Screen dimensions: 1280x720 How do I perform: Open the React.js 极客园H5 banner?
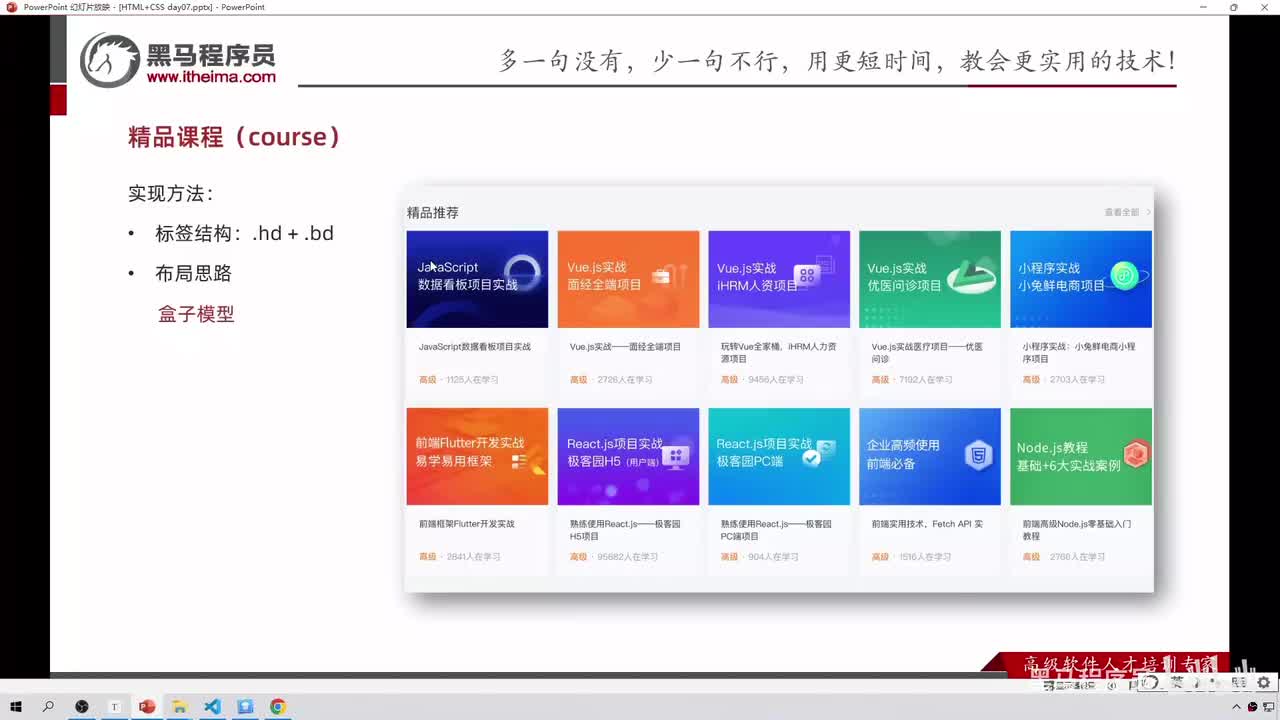coord(628,456)
